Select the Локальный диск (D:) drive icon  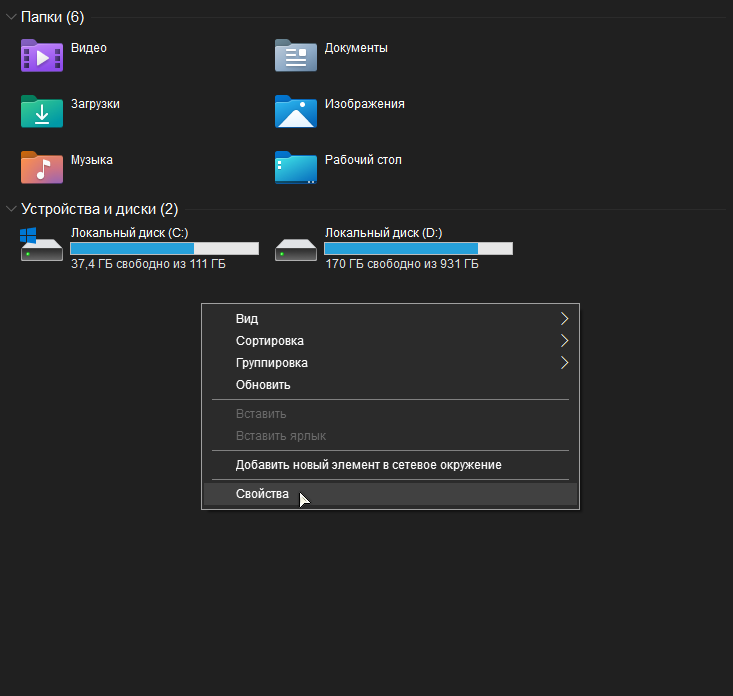296,250
